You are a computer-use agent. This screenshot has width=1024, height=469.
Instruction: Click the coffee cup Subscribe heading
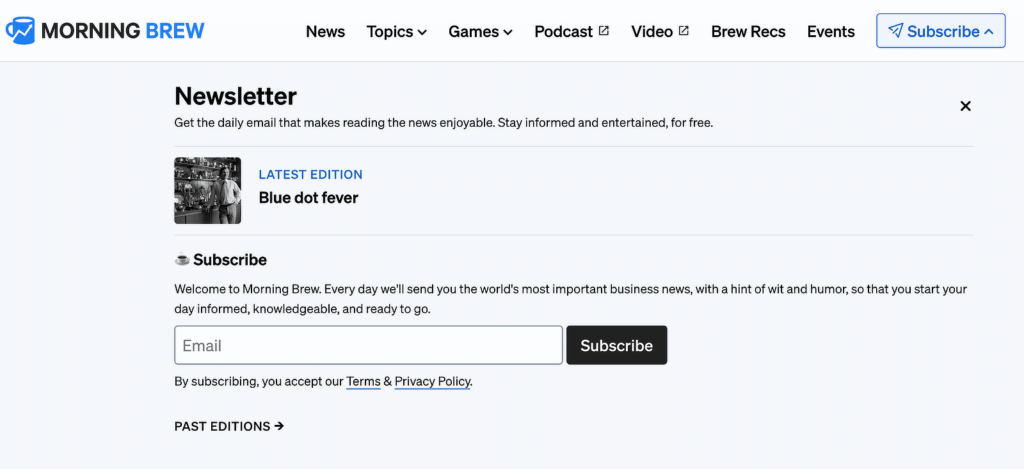click(221, 260)
